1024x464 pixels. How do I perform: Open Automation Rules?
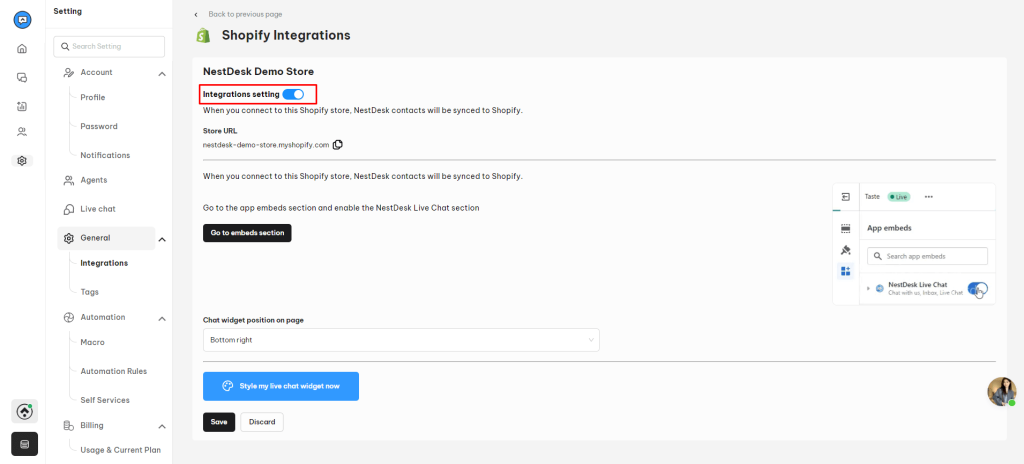[114, 371]
